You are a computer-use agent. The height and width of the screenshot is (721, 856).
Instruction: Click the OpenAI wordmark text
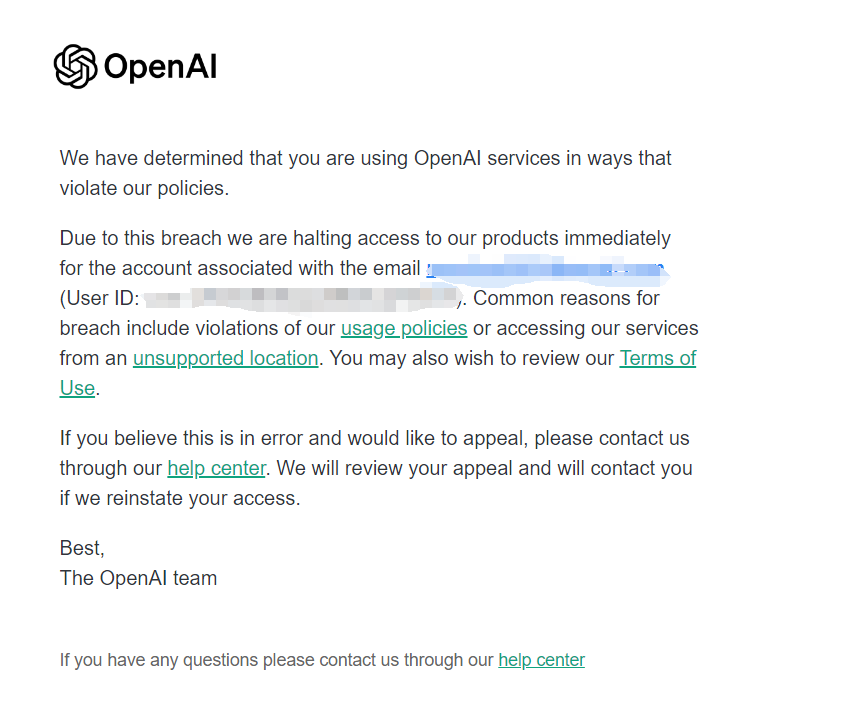click(160, 67)
